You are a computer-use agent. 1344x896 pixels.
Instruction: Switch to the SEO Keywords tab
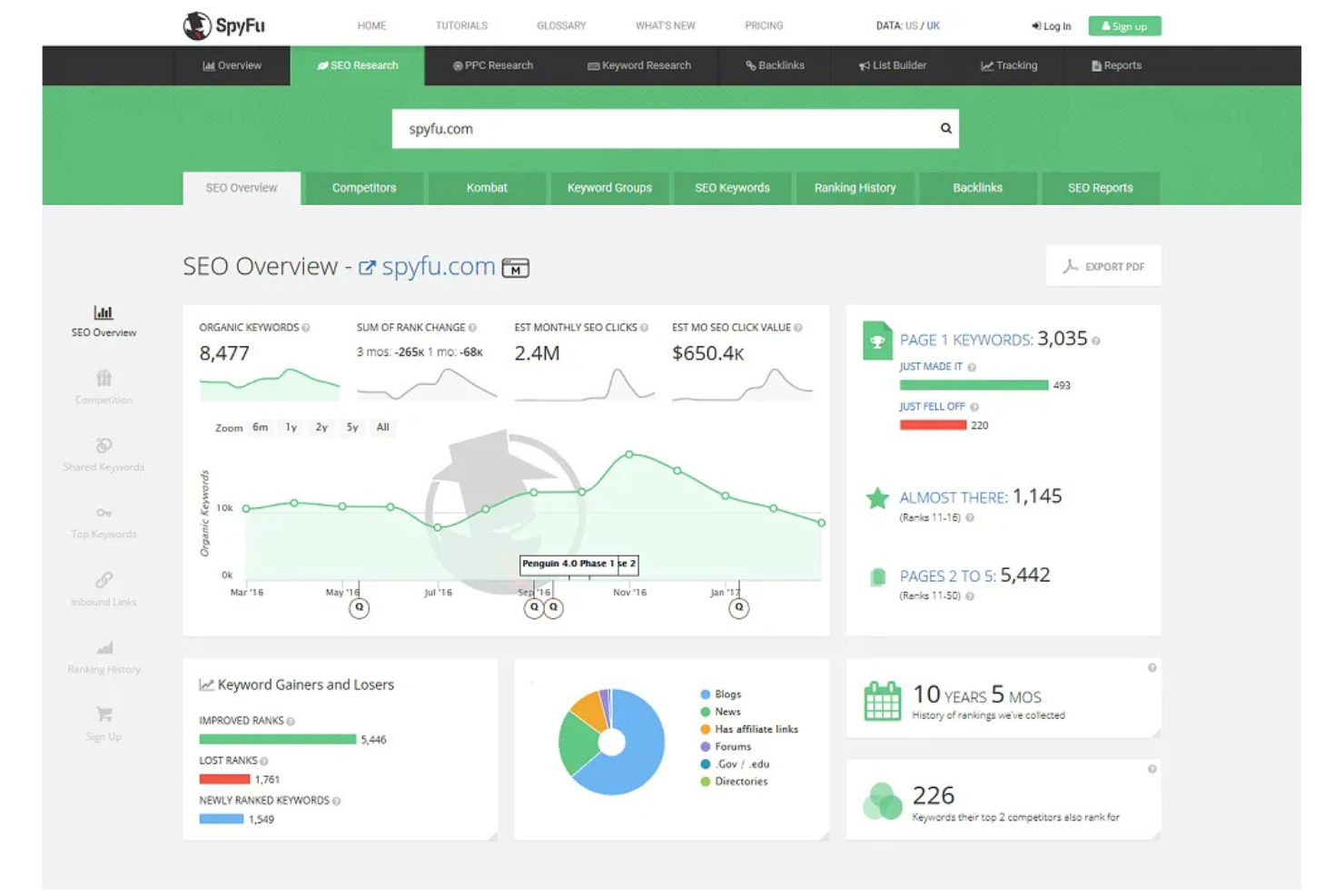point(732,188)
